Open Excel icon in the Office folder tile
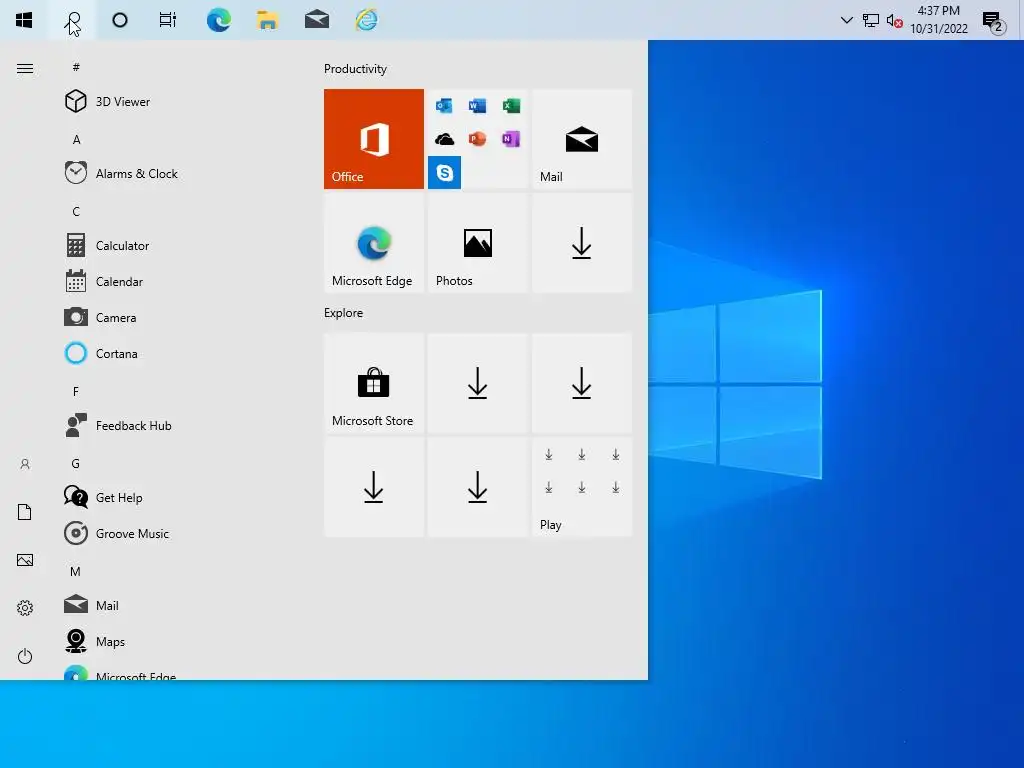 pyautogui.click(x=511, y=105)
